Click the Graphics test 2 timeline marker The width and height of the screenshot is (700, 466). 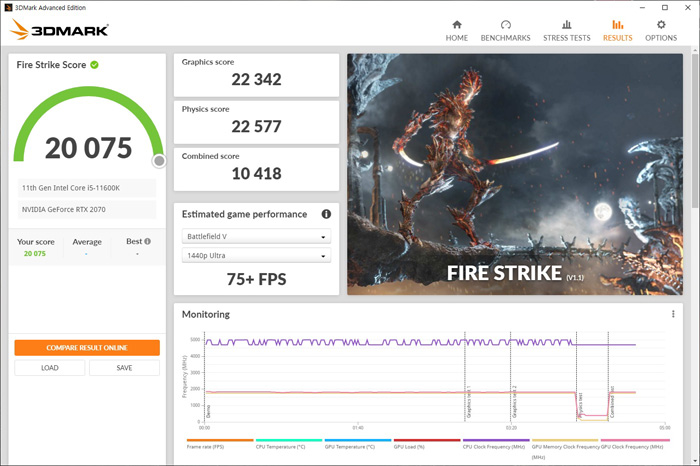click(x=514, y=402)
